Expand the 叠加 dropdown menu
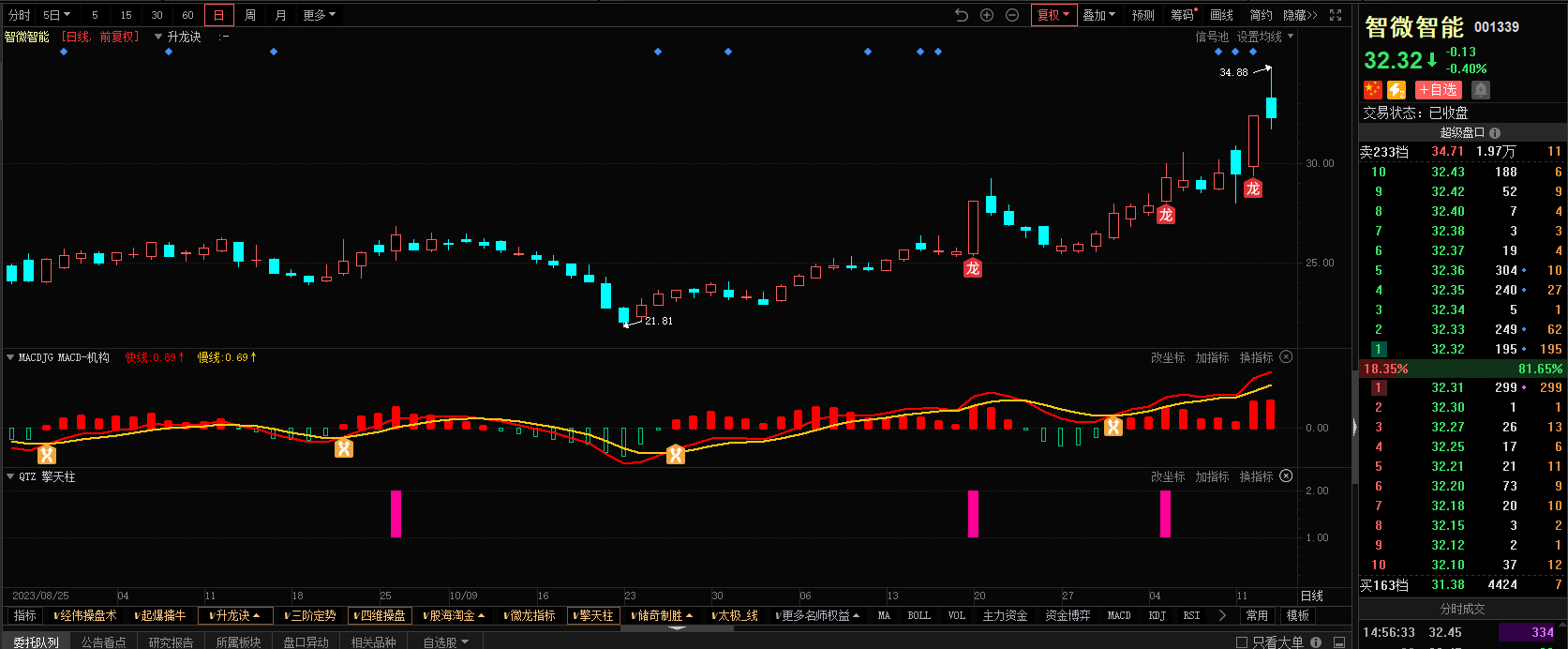 pyautogui.click(x=1098, y=15)
